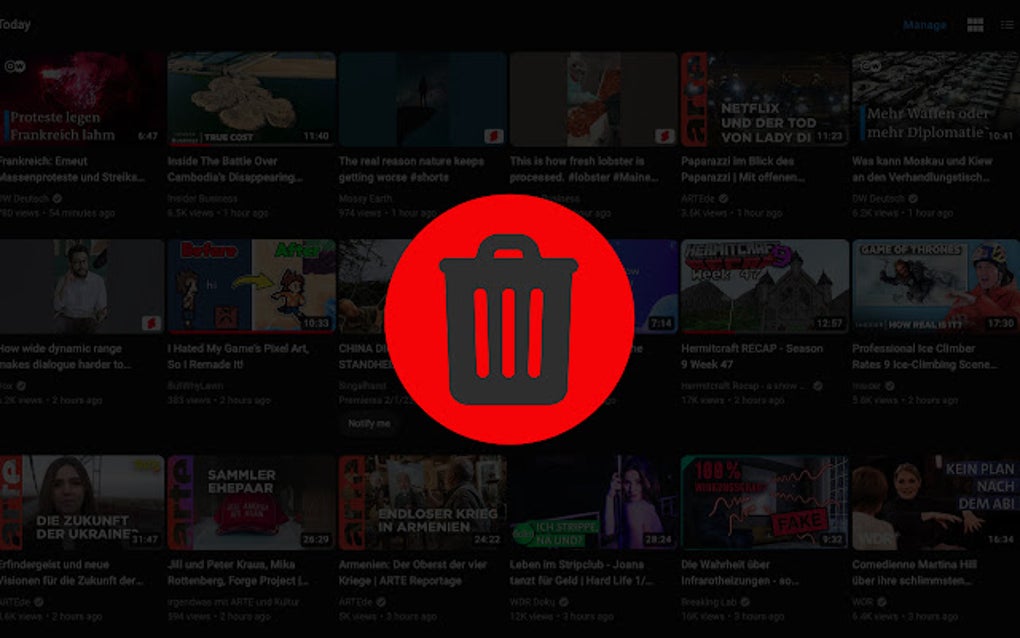Open the Manage link
The image size is (1020, 638).
pos(924,25)
